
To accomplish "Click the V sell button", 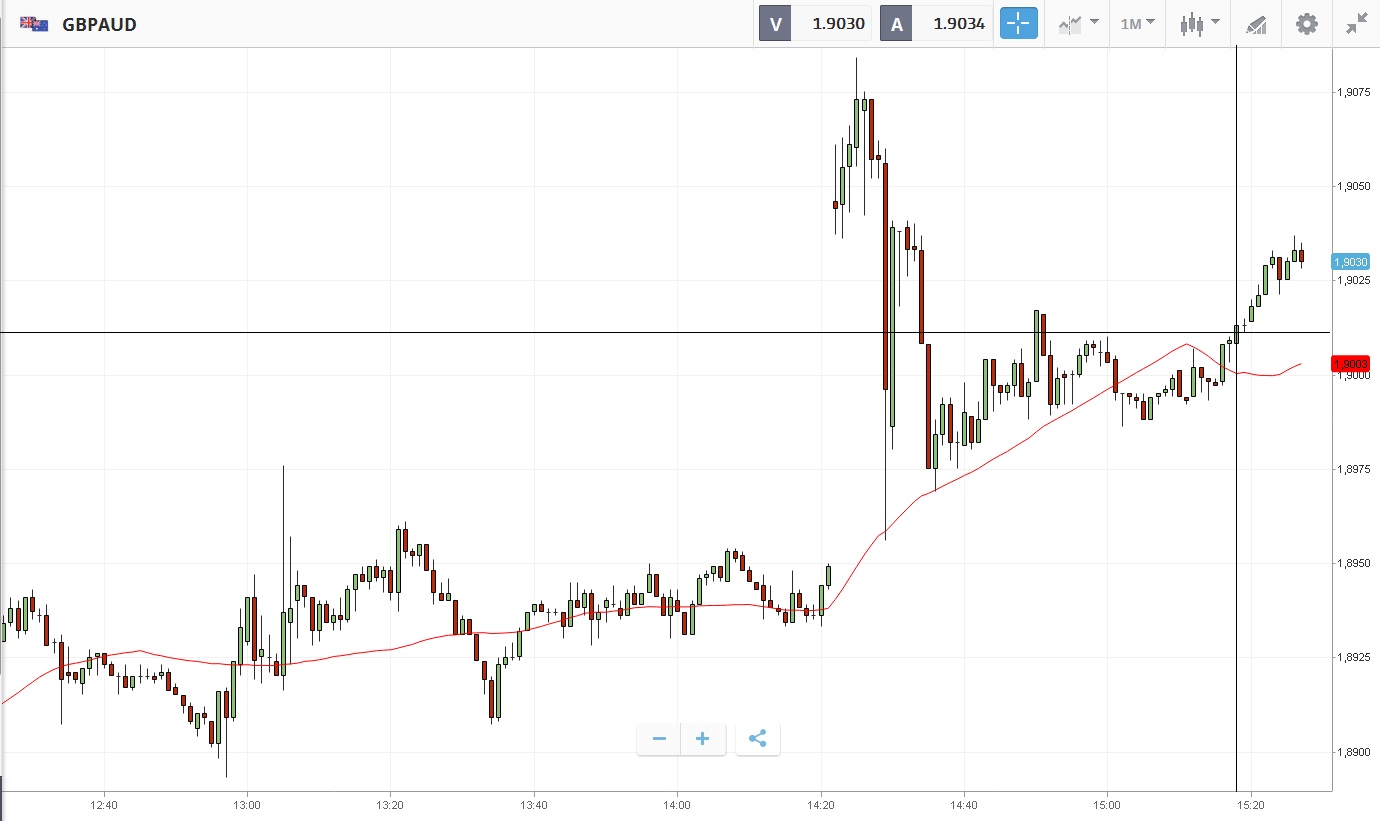I will click(775, 24).
